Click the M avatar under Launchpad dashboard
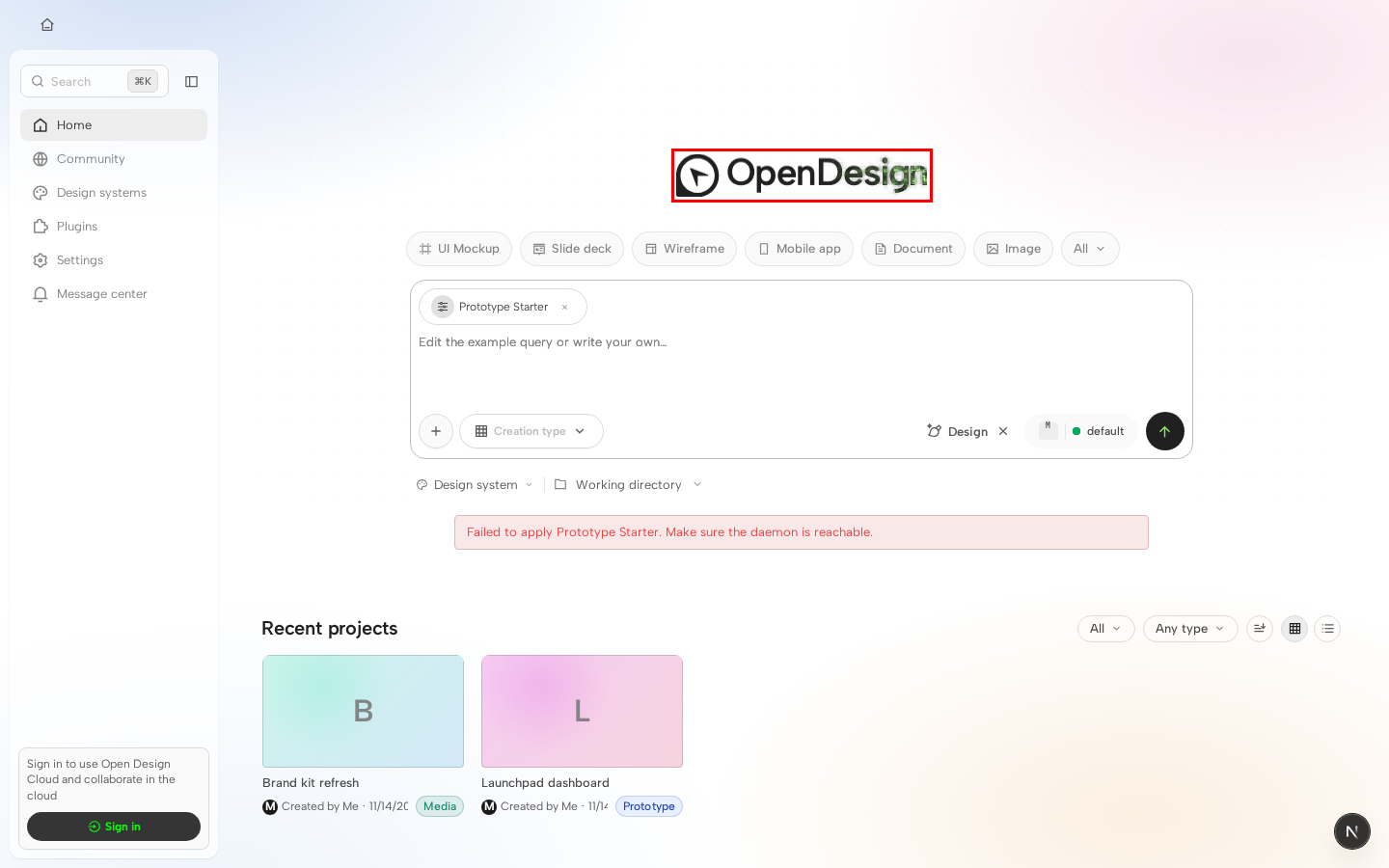 (489, 806)
